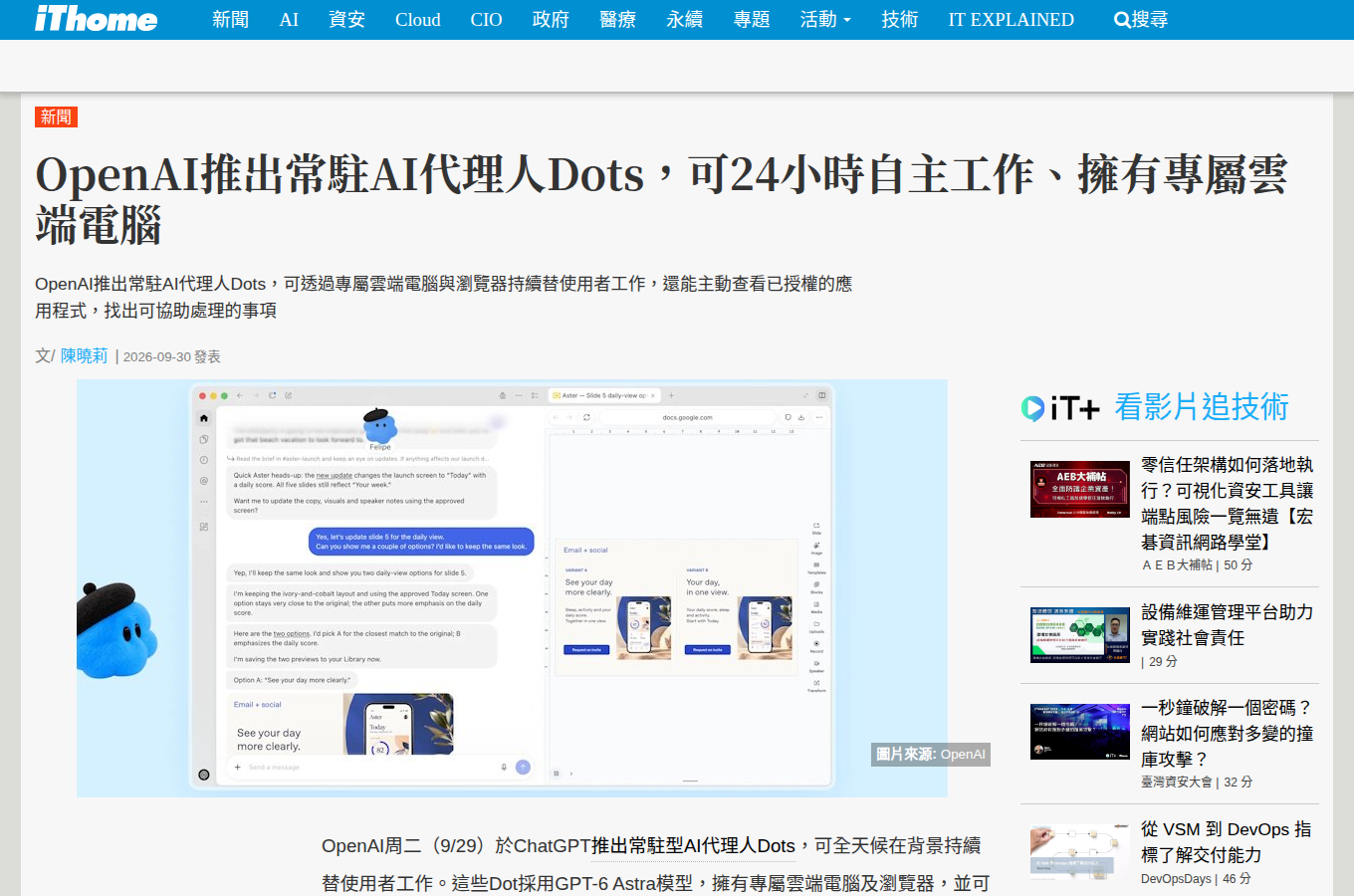Visit the IT EXPLAINED section

tap(1011, 20)
